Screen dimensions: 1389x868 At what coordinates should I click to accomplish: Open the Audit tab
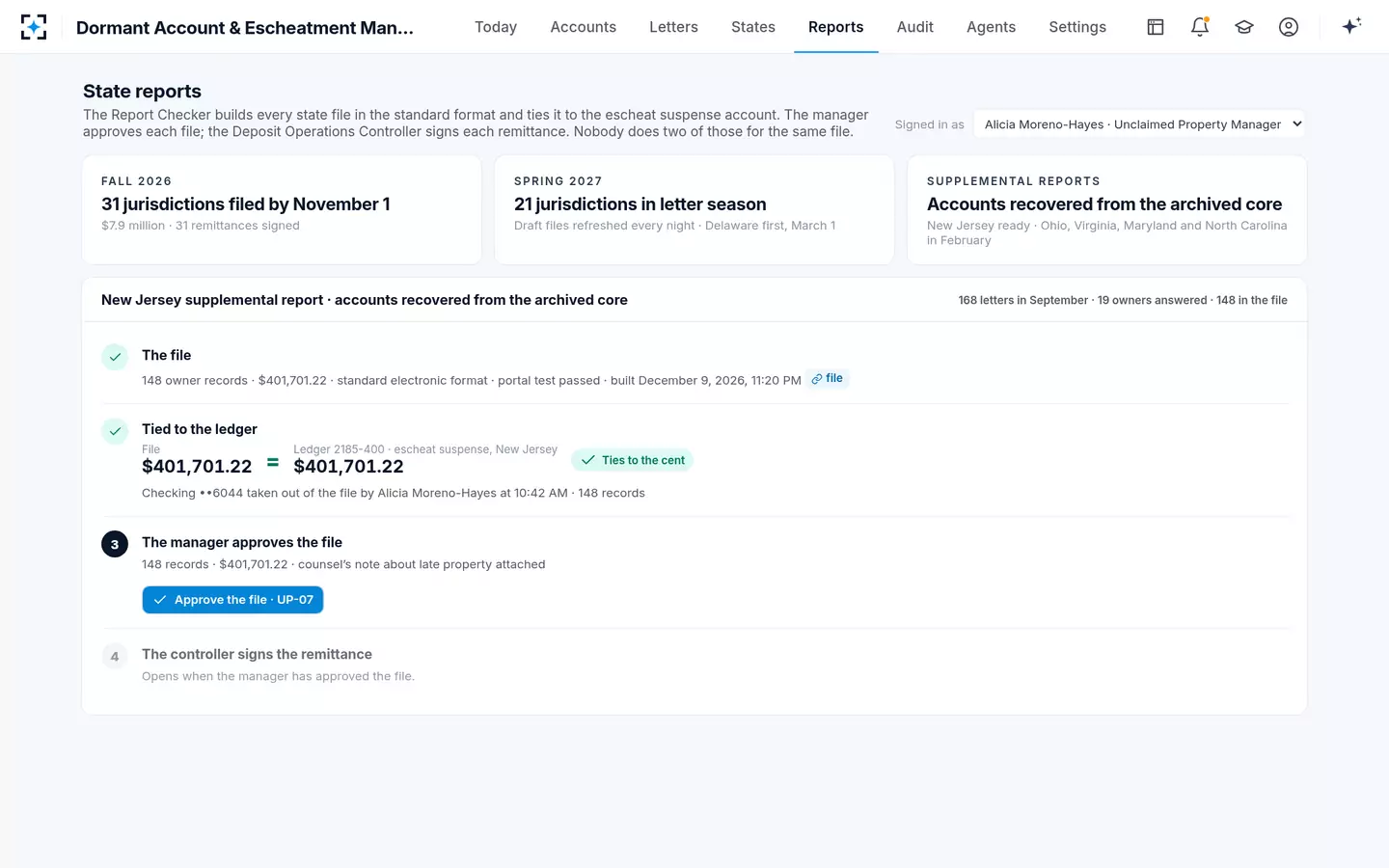(915, 27)
